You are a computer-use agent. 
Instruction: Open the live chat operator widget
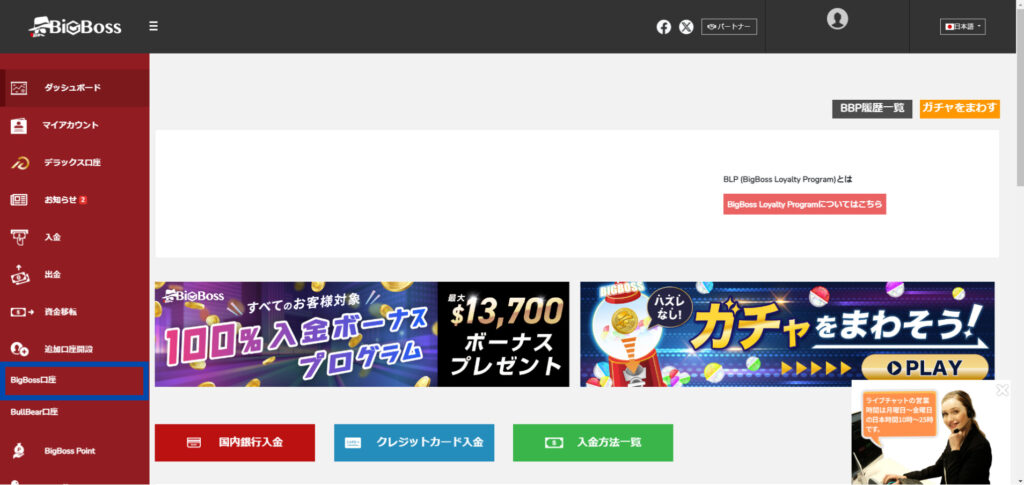(931, 433)
